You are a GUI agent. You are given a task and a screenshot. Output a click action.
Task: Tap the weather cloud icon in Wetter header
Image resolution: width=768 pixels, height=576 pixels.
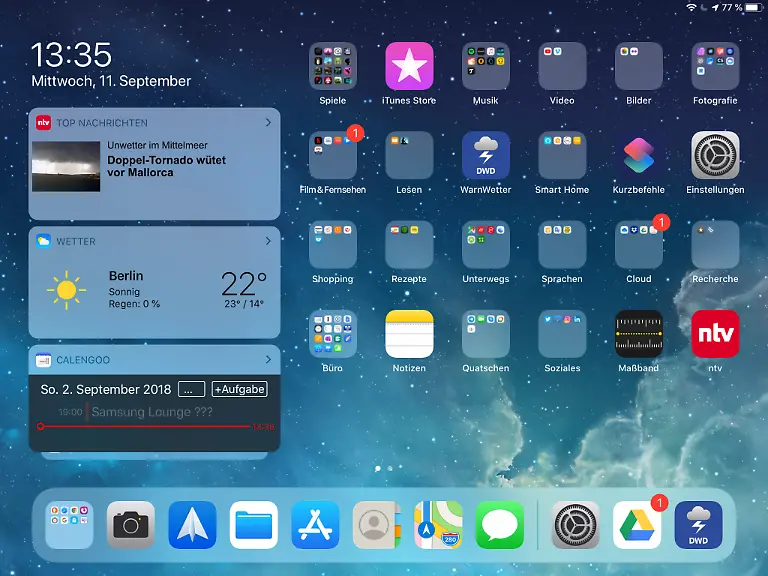(x=43, y=241)
